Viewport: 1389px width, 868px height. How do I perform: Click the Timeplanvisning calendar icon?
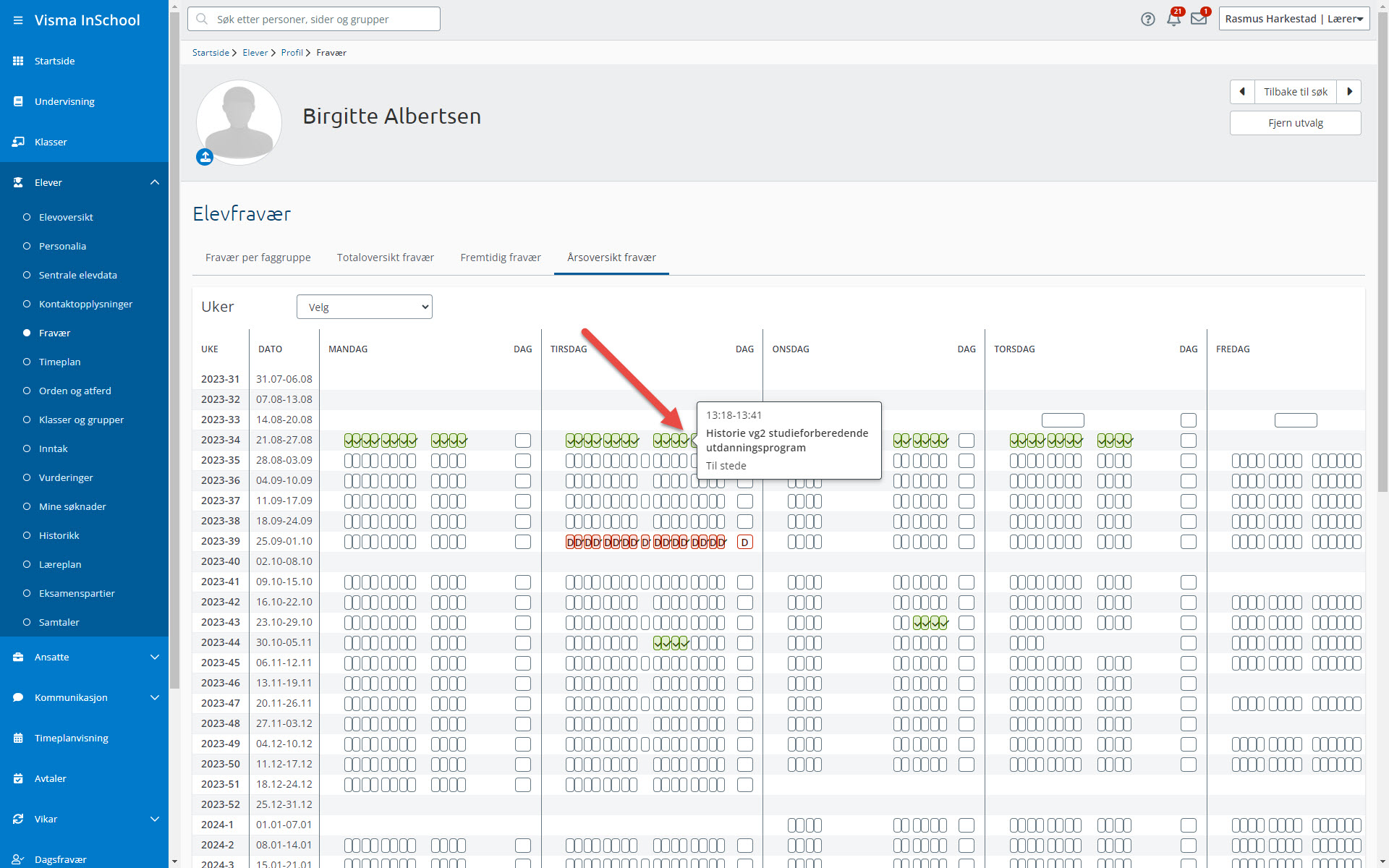tap(18, 738)
